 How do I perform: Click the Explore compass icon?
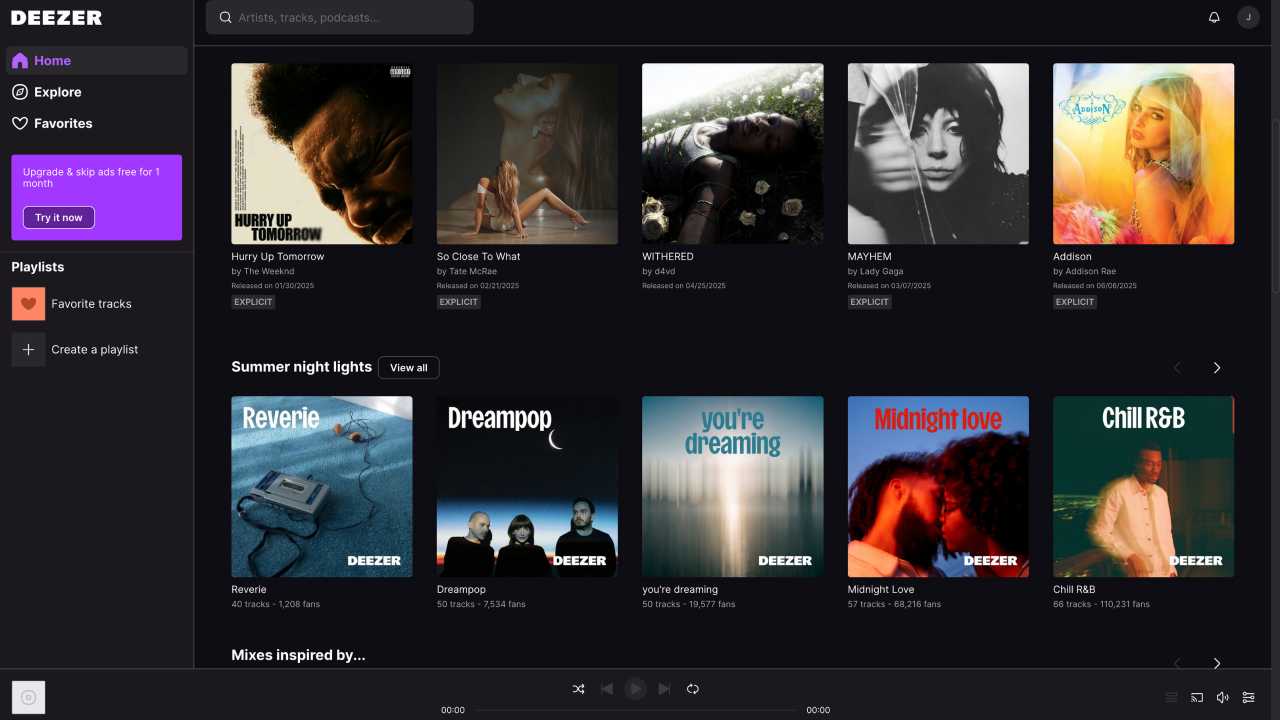pyautogui.click(x=20, y=92)
